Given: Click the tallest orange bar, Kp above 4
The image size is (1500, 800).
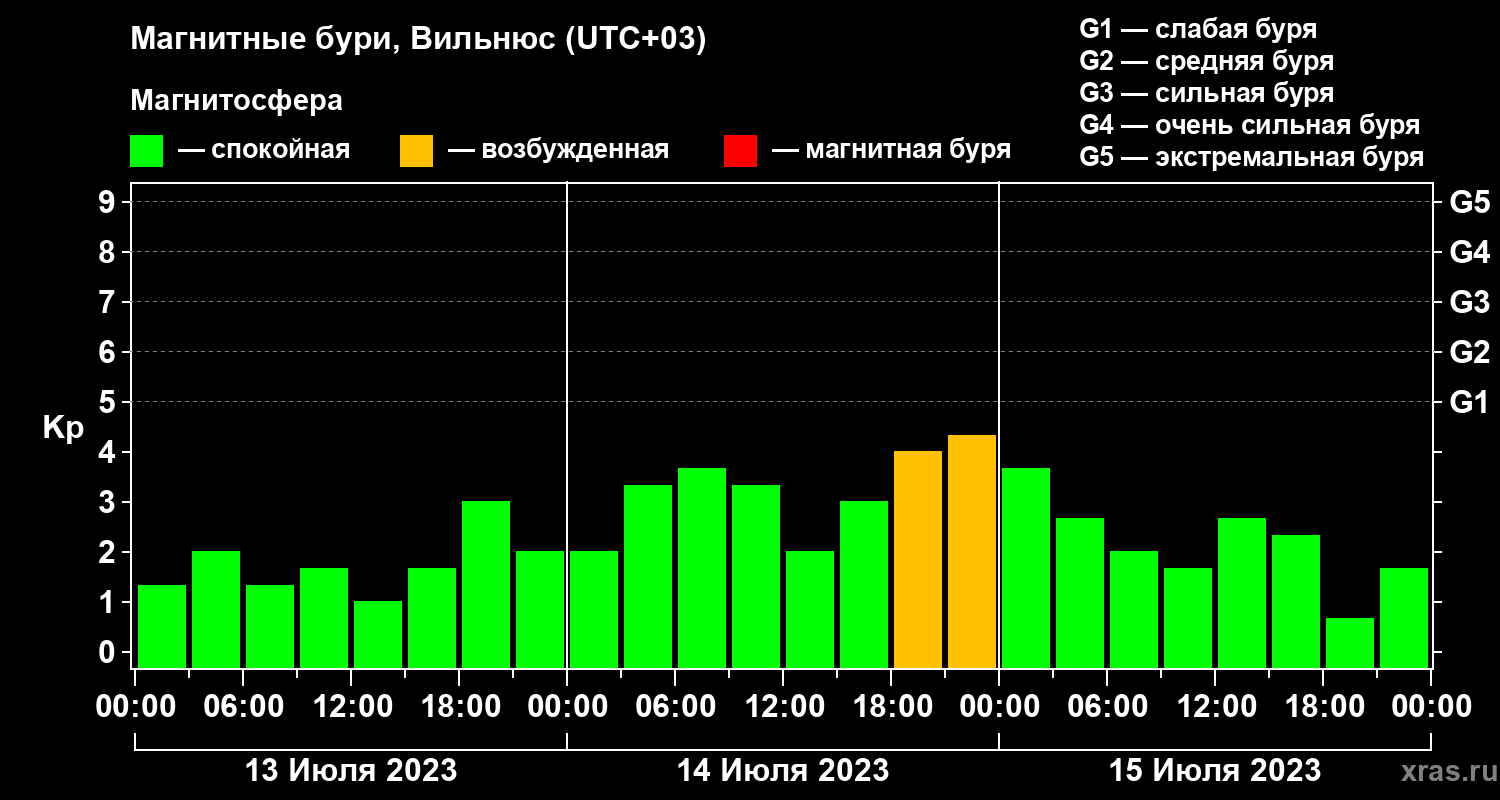Looking at the screenshot, I should (x=972, y=551).
